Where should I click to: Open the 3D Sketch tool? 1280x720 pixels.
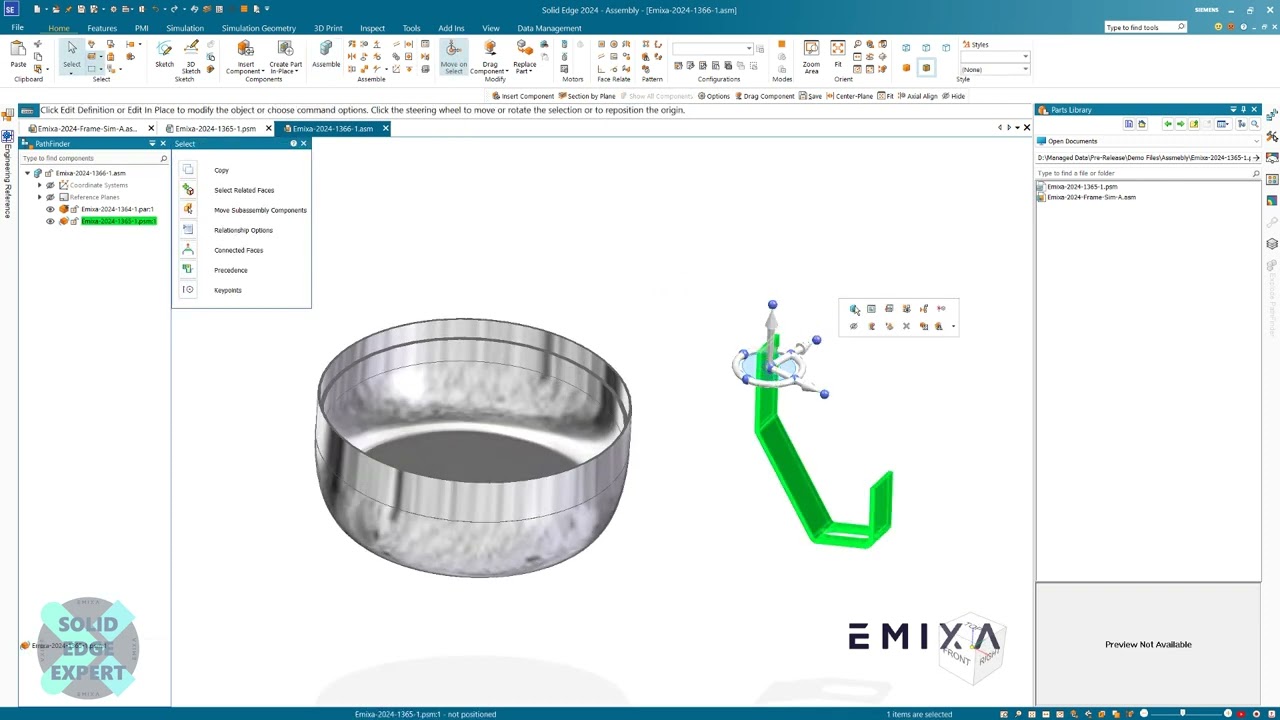191,56
